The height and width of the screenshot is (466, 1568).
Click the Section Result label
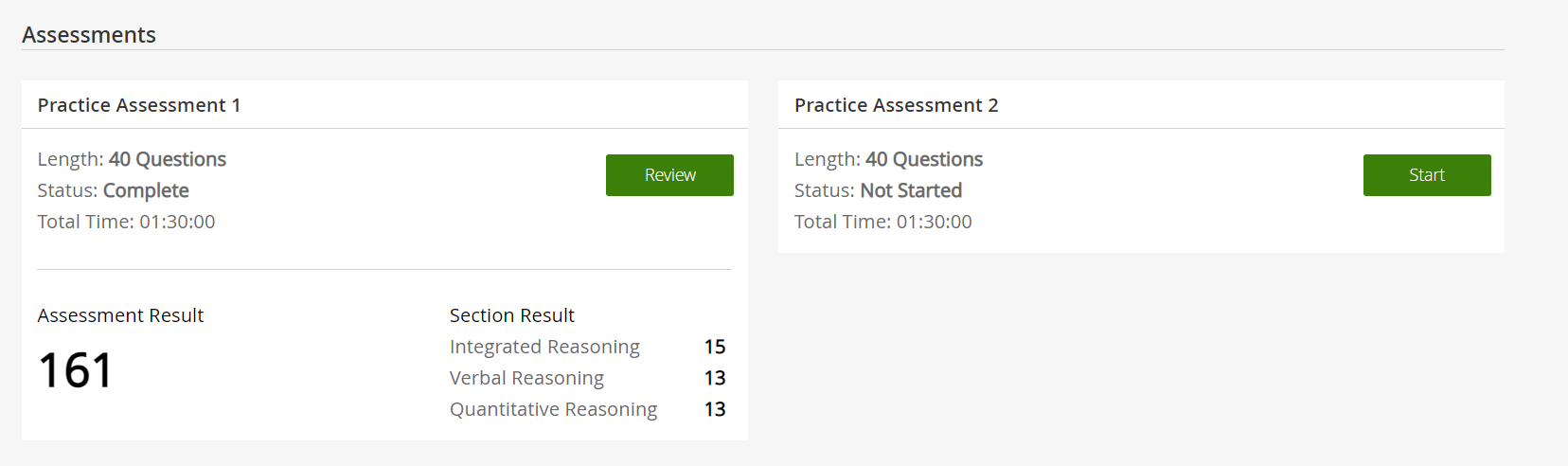[511, 315]
